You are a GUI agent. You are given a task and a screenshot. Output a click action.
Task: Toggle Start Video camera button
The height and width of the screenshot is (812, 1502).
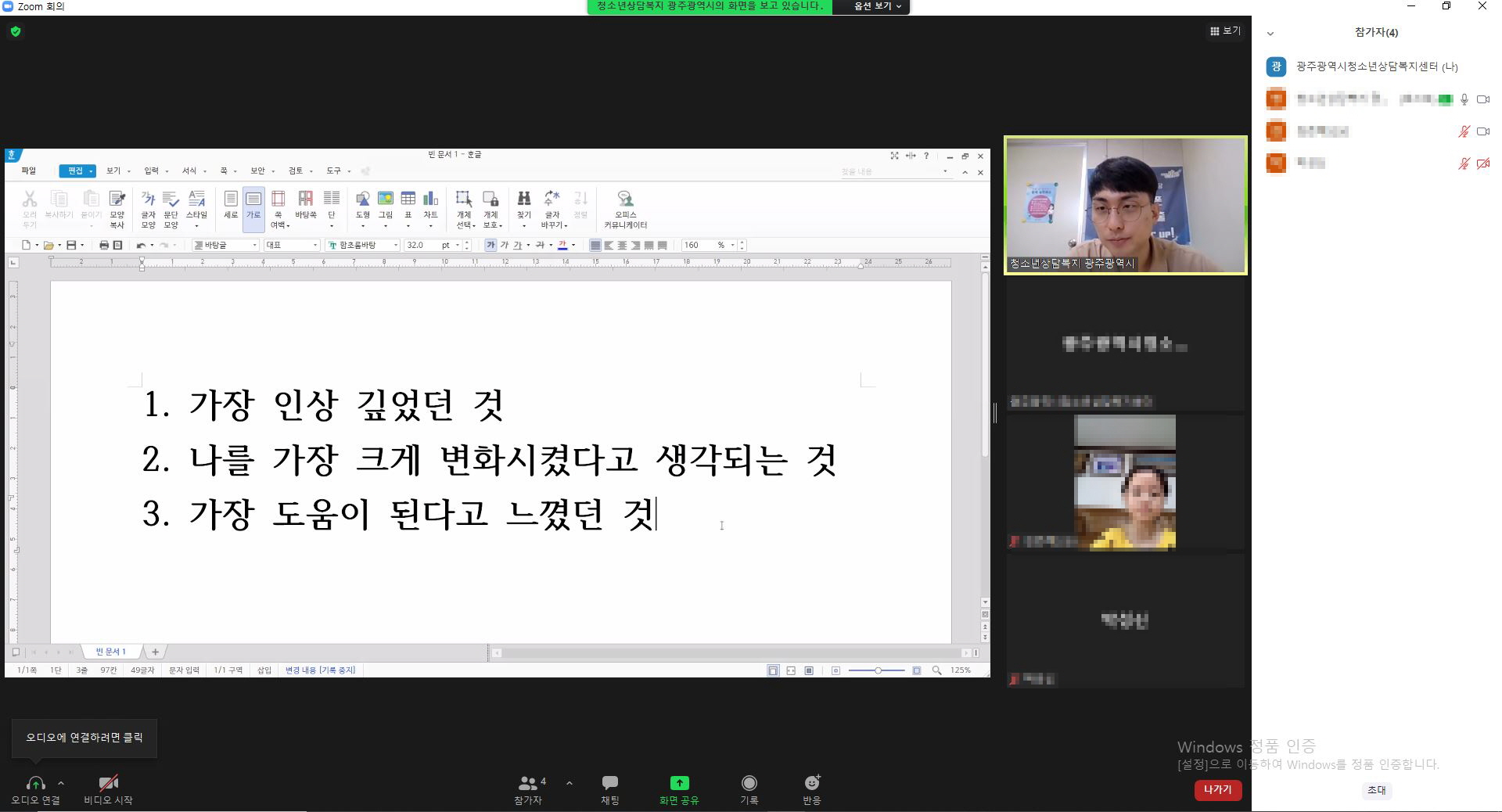(108, 783)
